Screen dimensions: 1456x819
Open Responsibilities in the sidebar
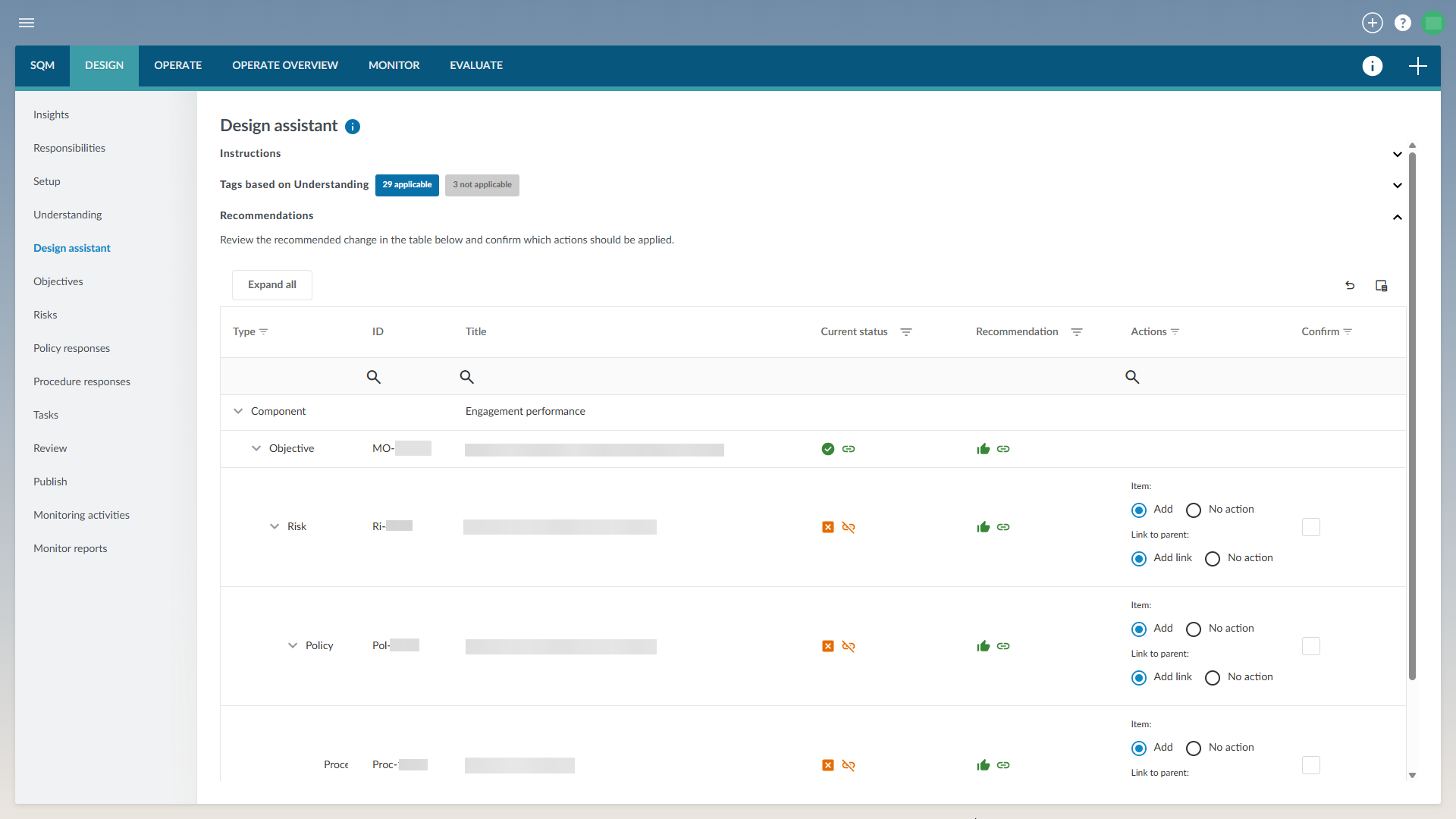click(x=69, y=149)
